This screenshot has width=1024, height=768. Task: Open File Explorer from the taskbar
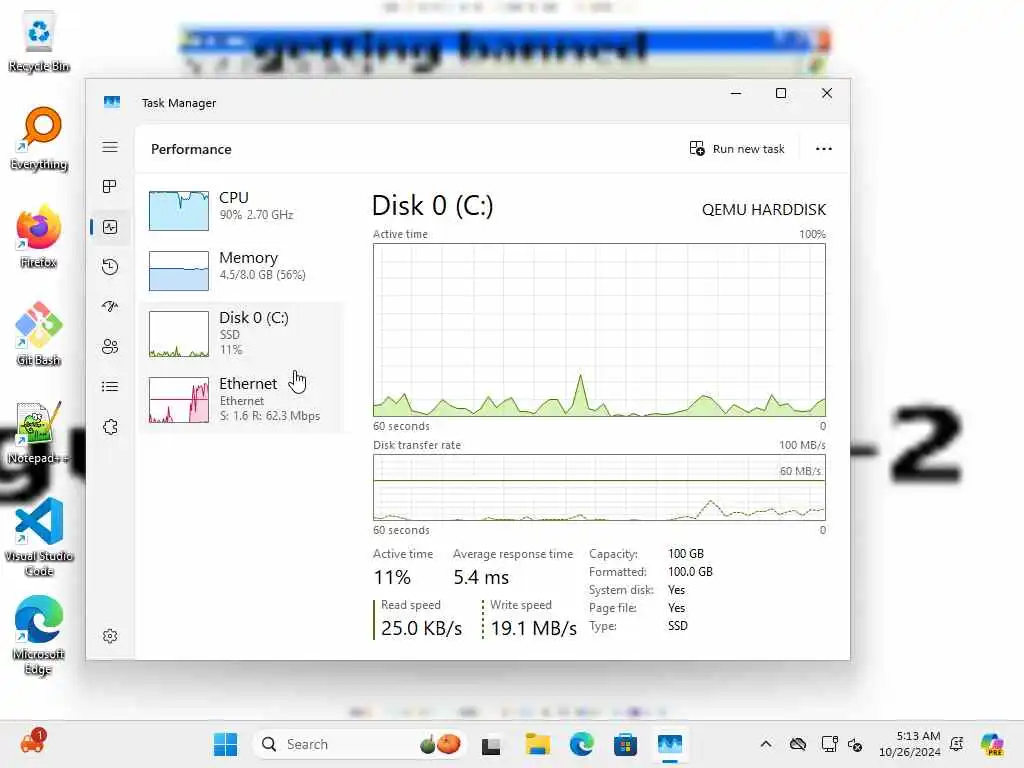[x=537, y=744]
